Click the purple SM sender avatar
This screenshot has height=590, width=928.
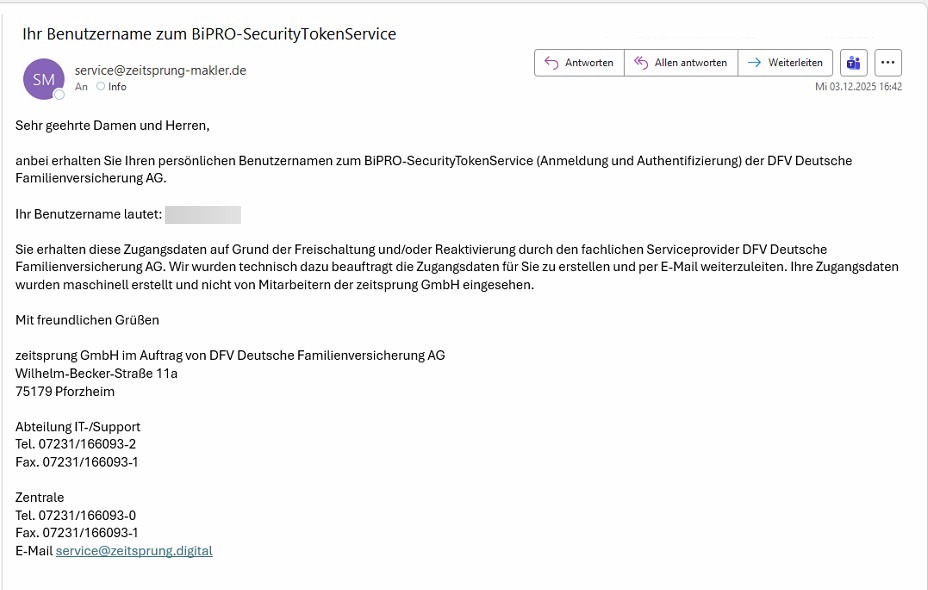point(43,78)
